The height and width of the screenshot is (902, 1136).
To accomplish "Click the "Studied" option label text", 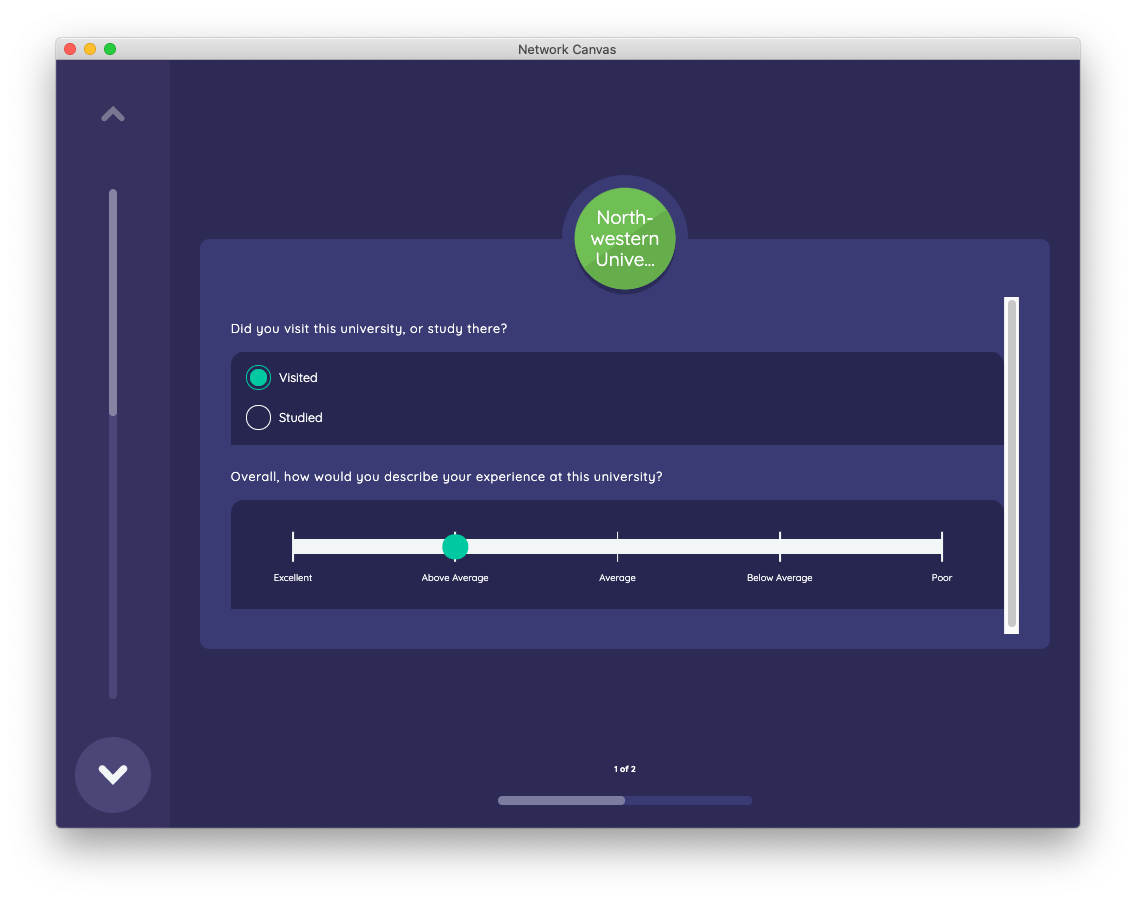I will pos(300,418).
